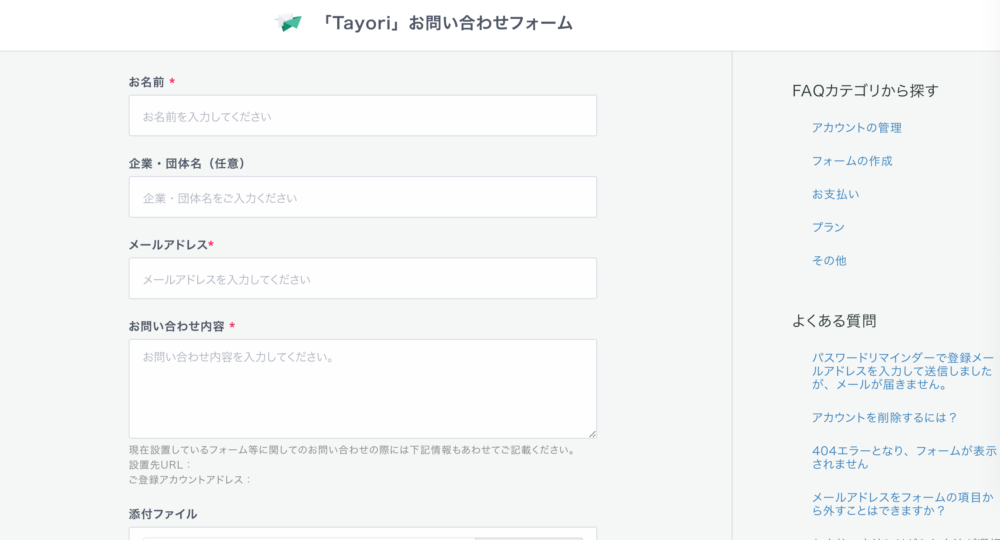
Task: Click the Tayori paper plane logo
Action: (x=289, y=23)
